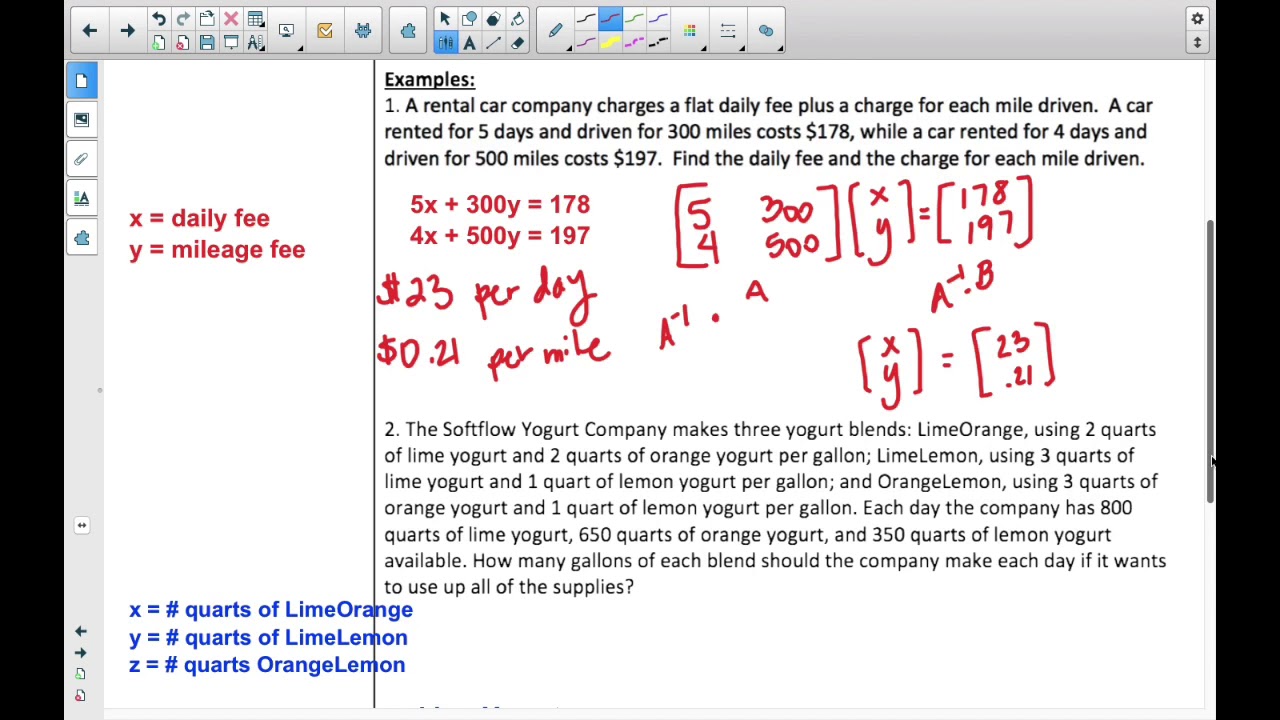
Task: Switch to the Add-ons tab in the sidebar
Action: [x=82, y=238]
